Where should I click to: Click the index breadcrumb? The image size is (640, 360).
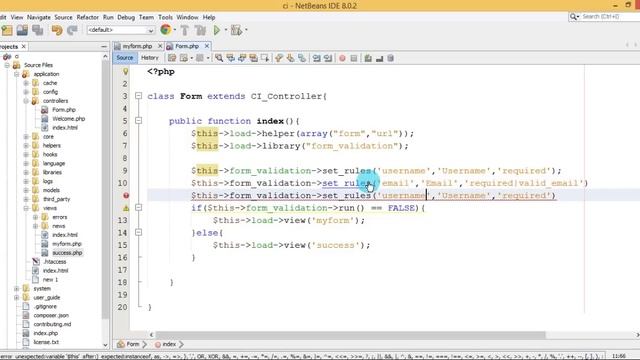point(169,344)
